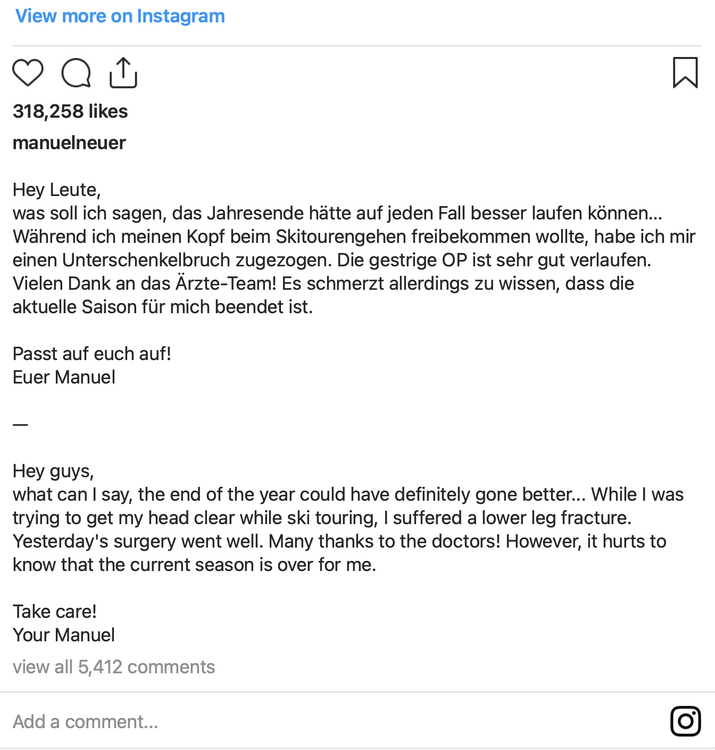Click the "Hey guys," greeting line
715x750 pixels.
(x=53, y=471)
